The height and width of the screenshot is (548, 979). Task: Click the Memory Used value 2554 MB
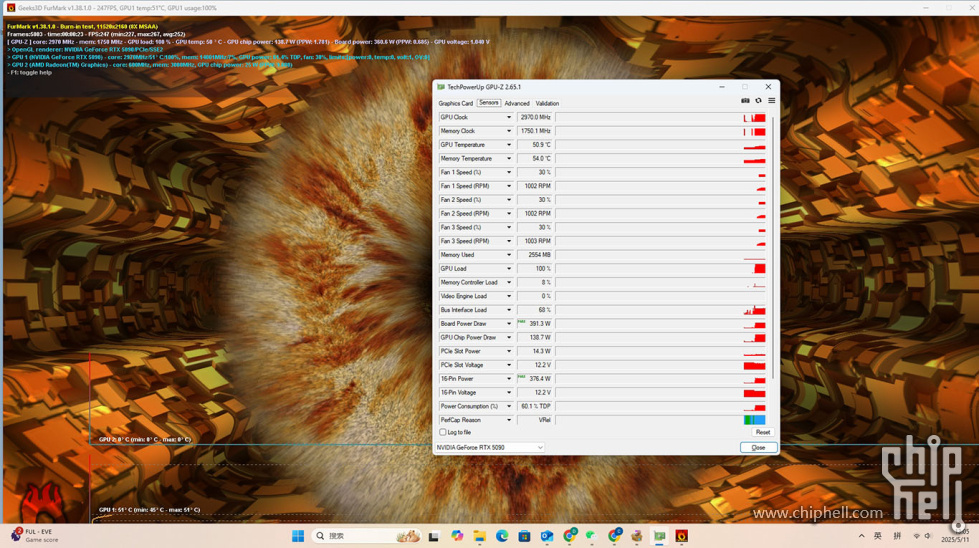(x=535, y=255)
